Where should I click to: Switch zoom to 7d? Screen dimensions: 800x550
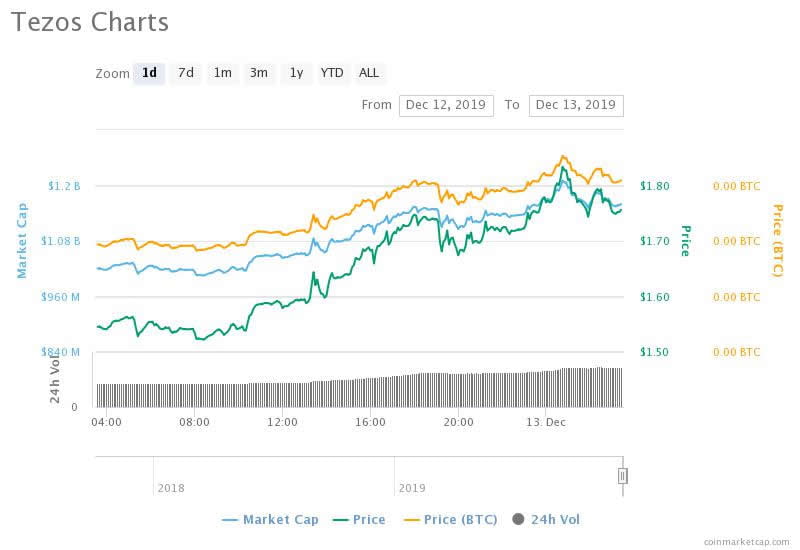click(x=185, y=73)
